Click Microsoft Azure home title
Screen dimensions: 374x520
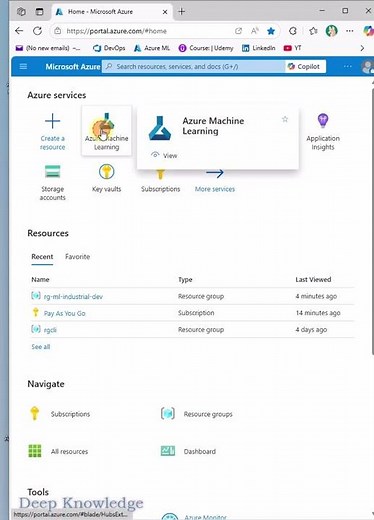(73, 67)
